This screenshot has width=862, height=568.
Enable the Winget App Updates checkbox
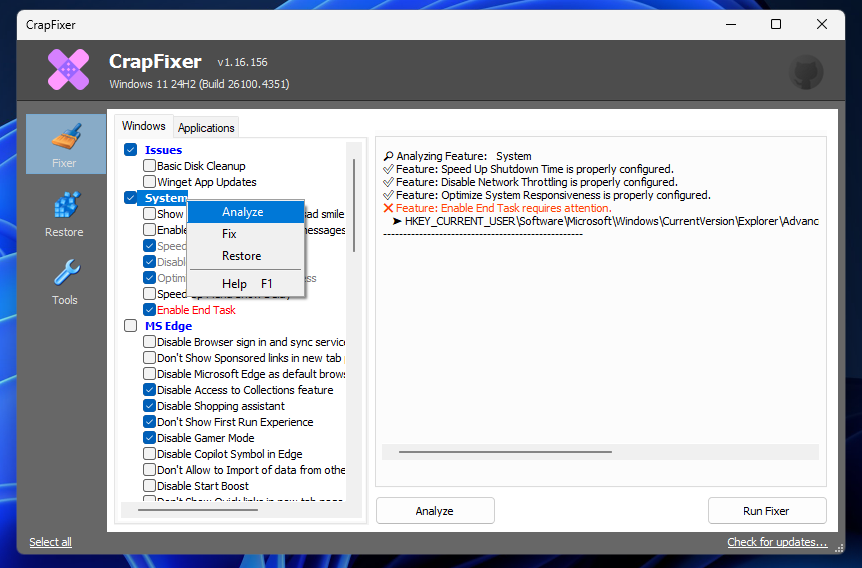pos(149,182)
